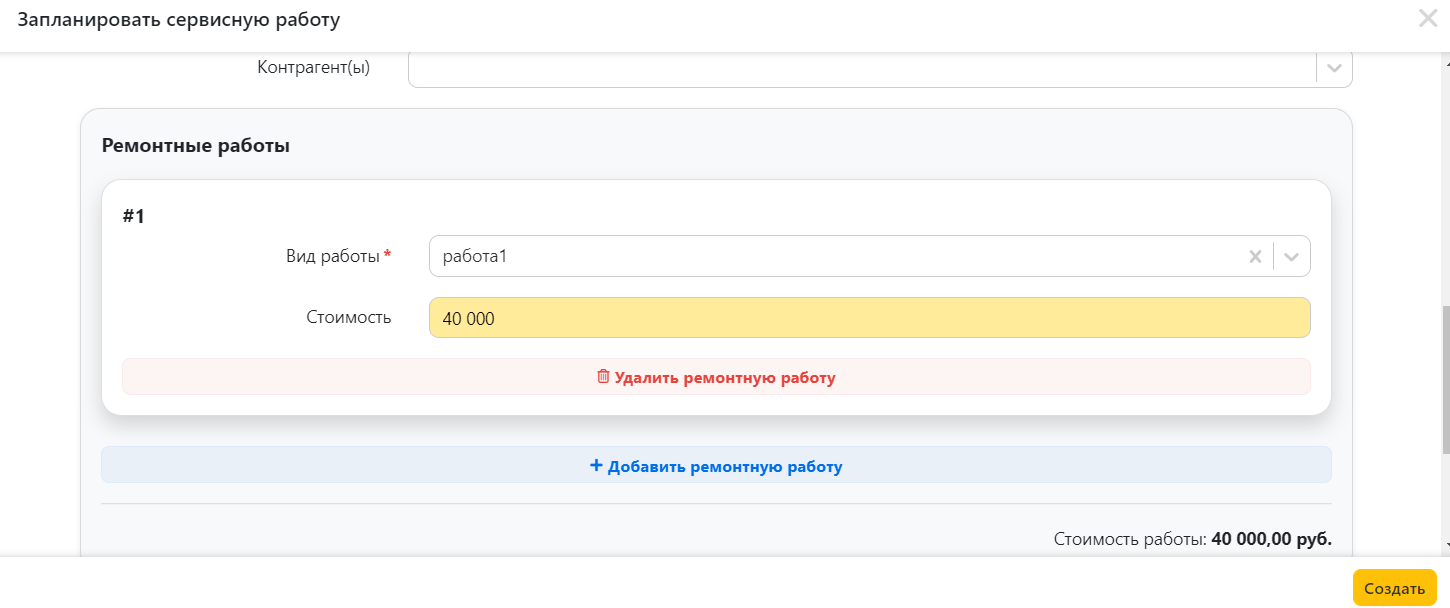1450x608 pixels.
Task: Click the plus icon to add repair work
Action: click(596, 465)
